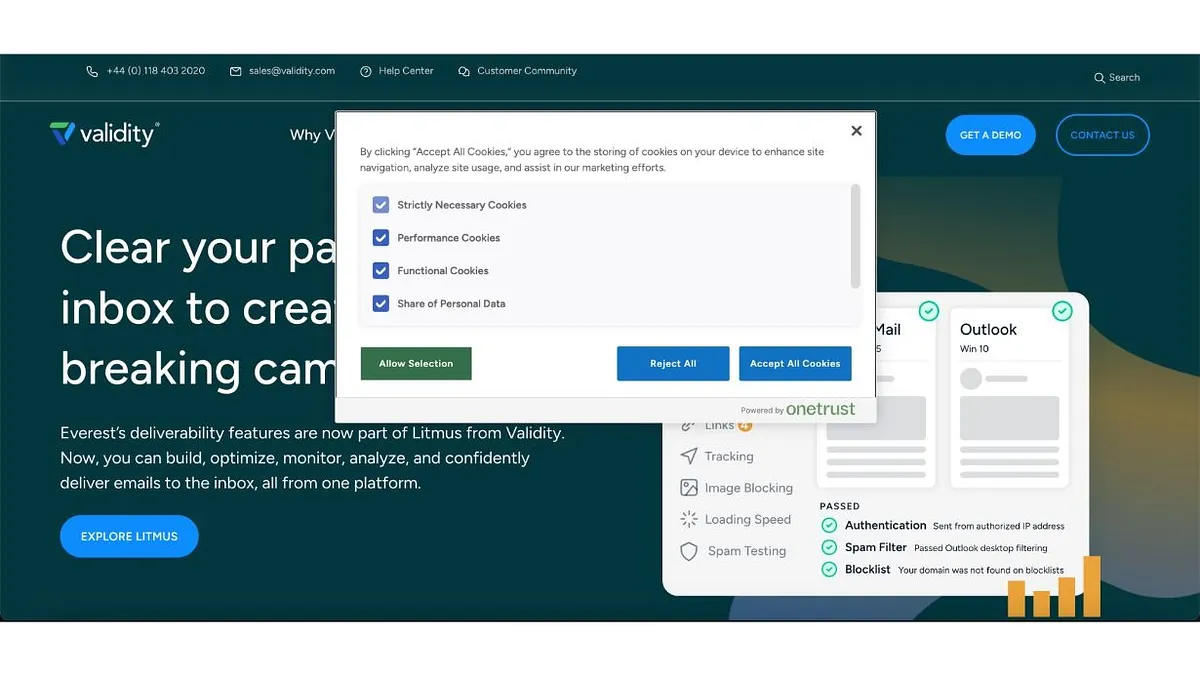
Task: Click the Search text in the header
Action: [1124, 78]
